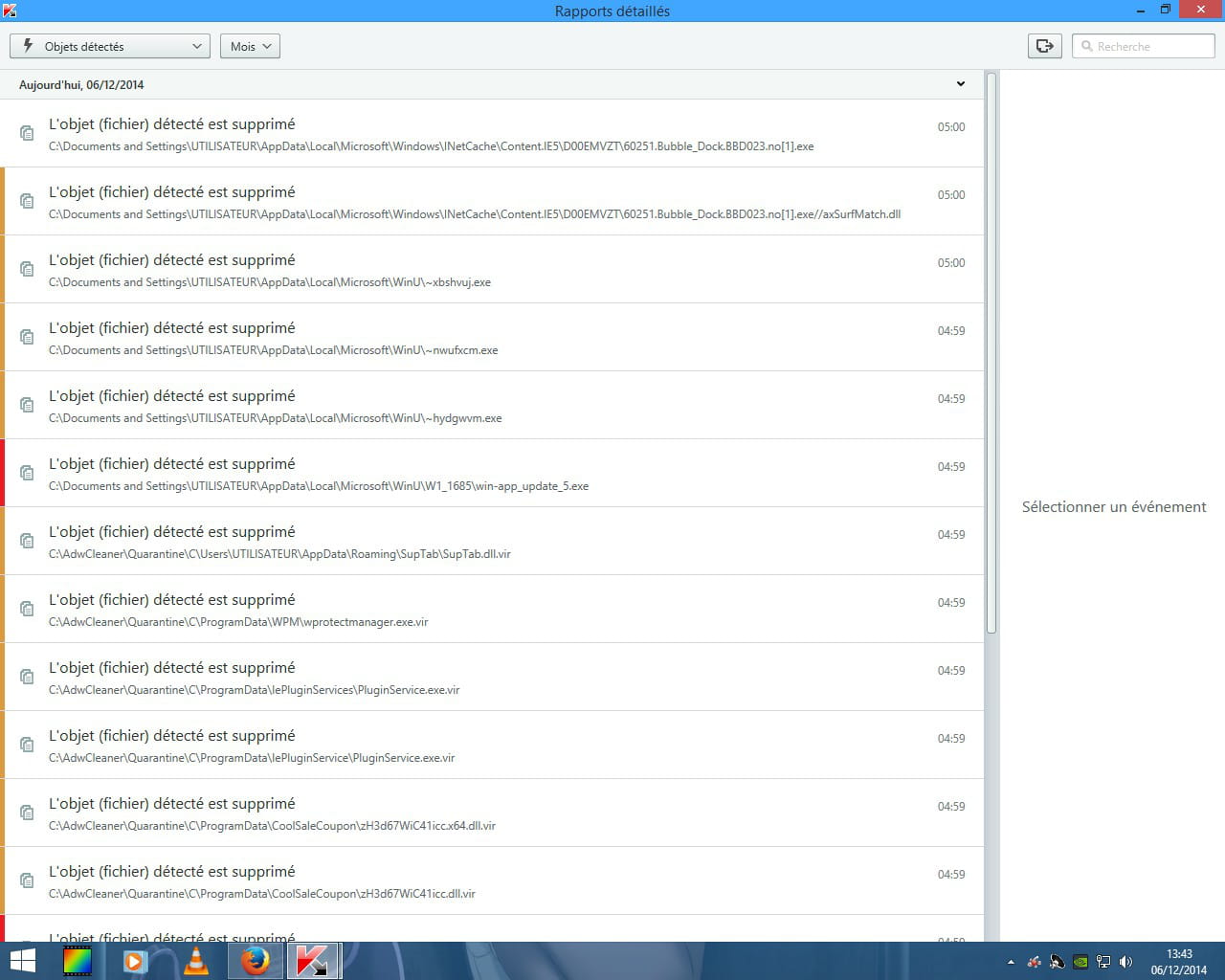The height and width of the screenshot is (980, 1225).
Task: Click the copy icon for the IePluginServices\PluginService.exe.vir row
Action: (27, 677)
